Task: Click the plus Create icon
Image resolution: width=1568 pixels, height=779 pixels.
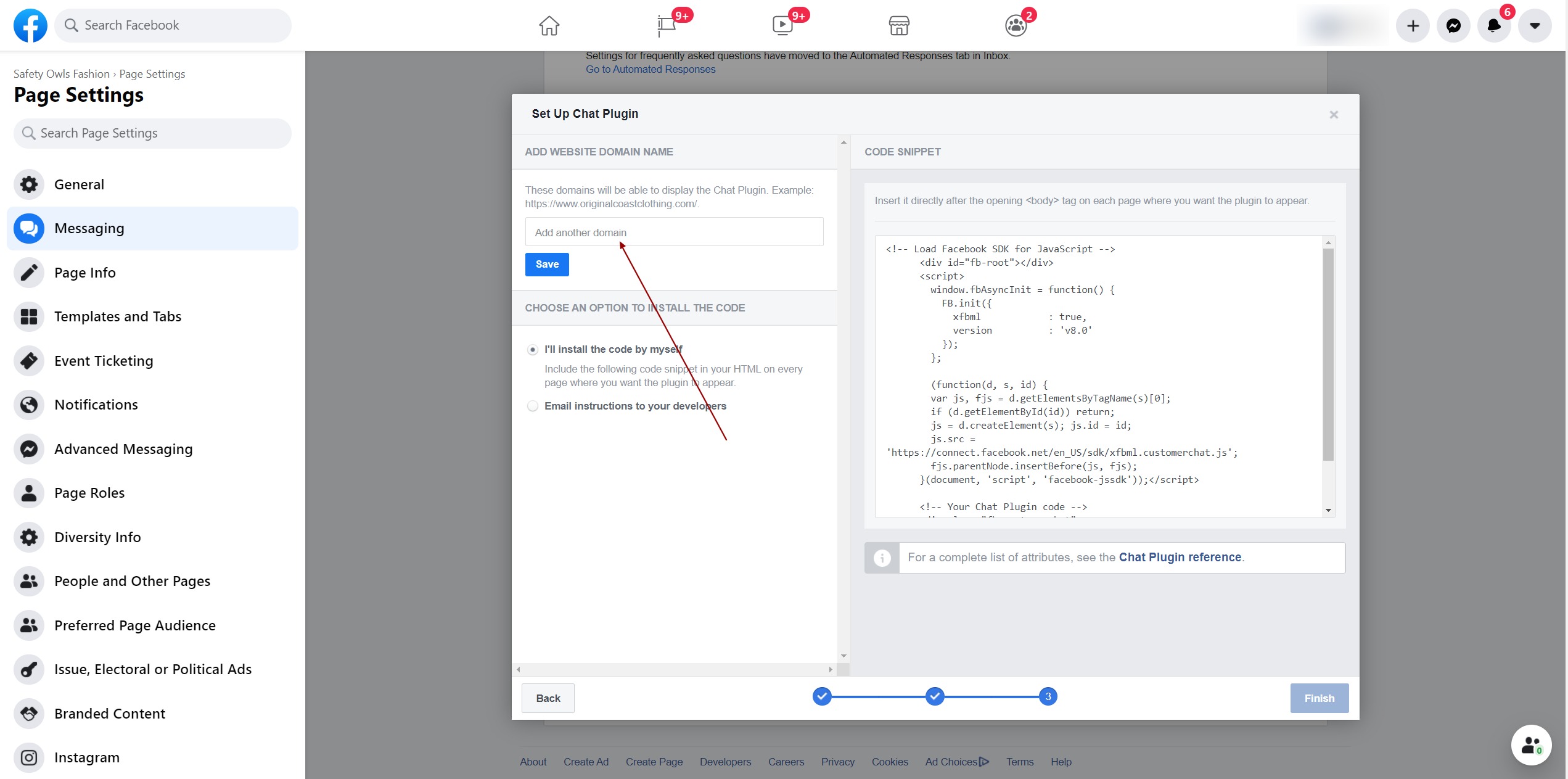Action: (1413, 25)
